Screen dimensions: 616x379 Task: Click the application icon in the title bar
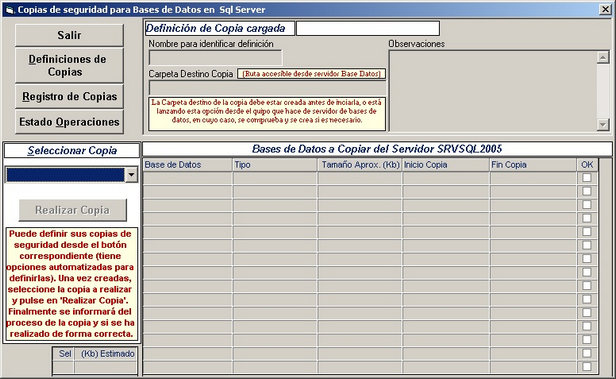[10, 10]
